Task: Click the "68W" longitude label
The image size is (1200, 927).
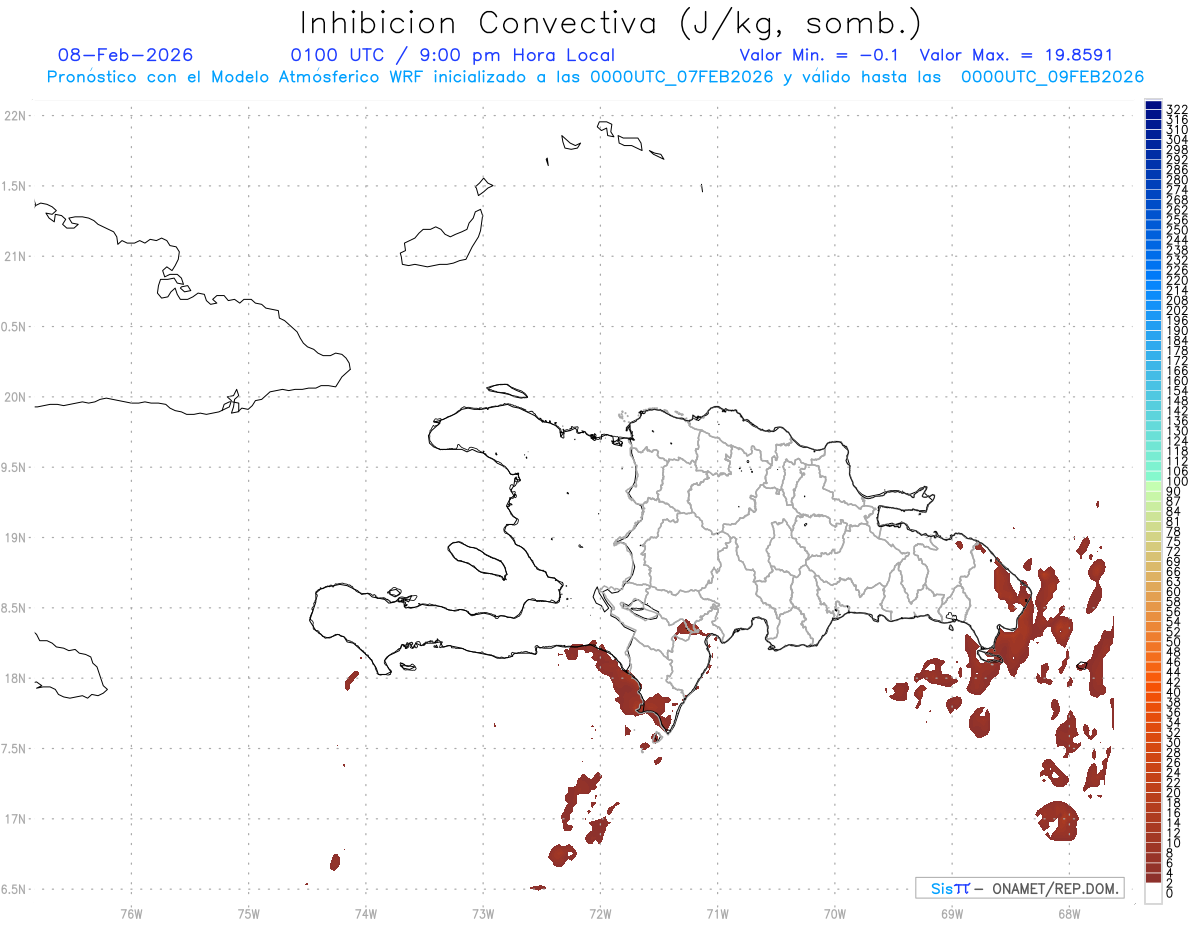Action: coord(1069,913)
